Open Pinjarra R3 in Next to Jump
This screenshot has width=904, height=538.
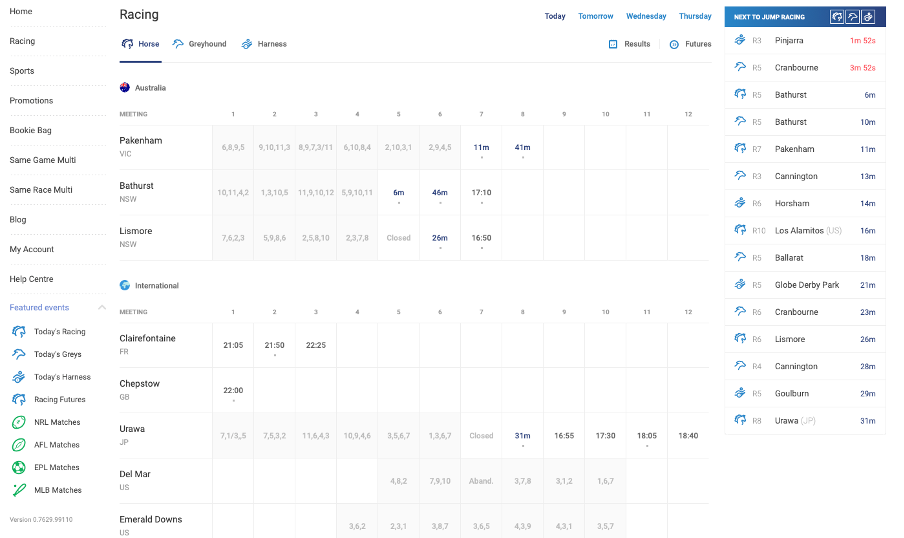[x=805, y=41]
